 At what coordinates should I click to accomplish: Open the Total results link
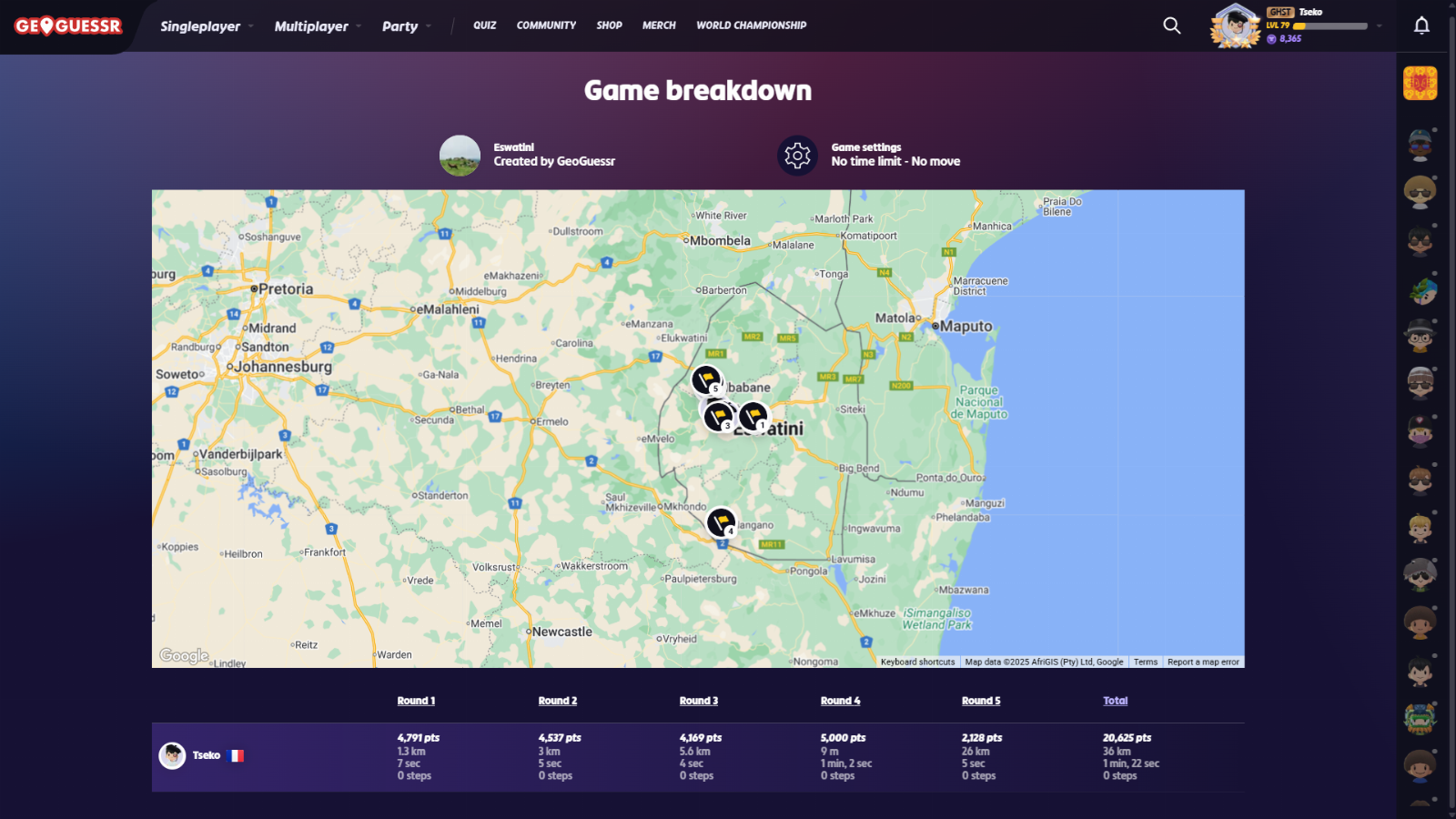1115,701
